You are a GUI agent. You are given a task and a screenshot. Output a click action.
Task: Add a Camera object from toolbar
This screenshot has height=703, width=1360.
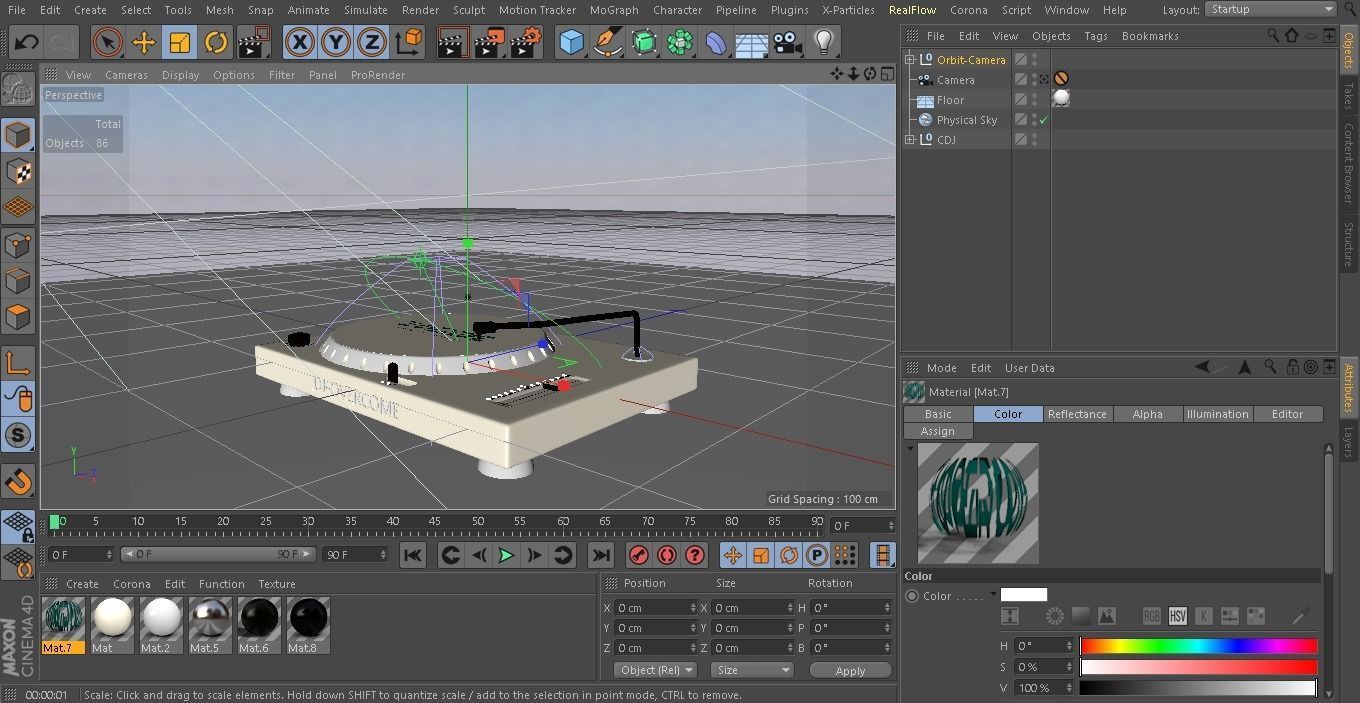787,43
